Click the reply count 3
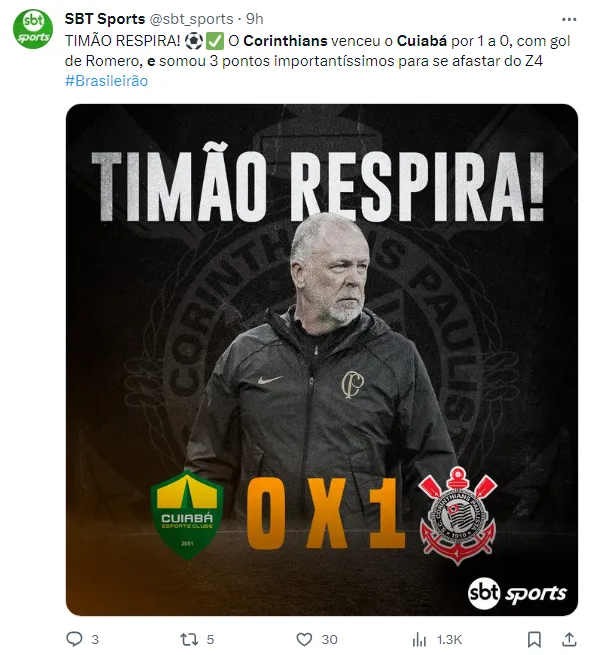 click(95, 640)
